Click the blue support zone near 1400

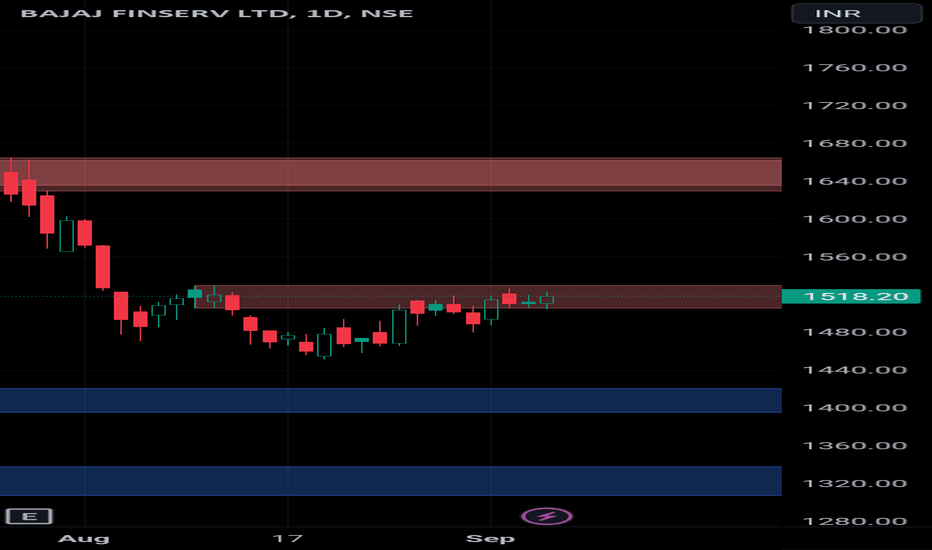pos(391,400)
